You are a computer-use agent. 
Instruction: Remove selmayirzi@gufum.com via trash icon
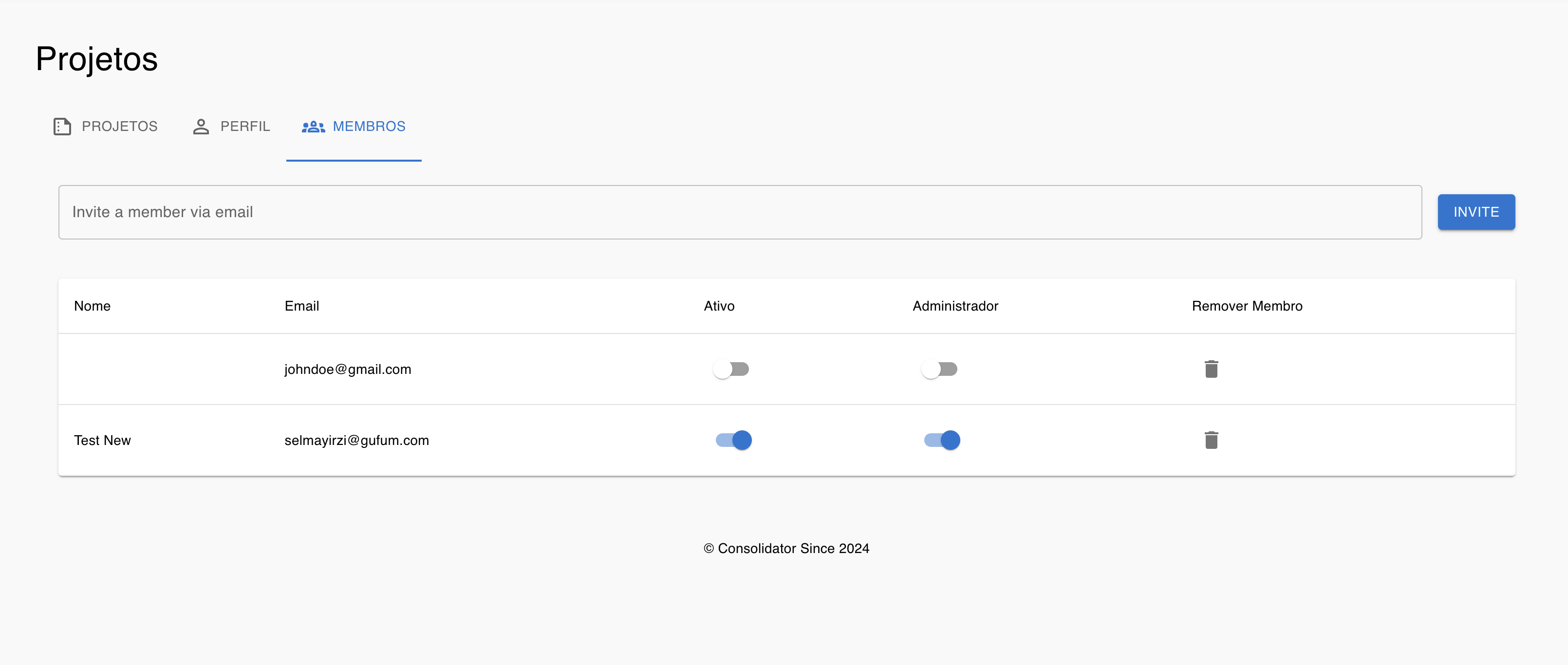[1211, 440]
